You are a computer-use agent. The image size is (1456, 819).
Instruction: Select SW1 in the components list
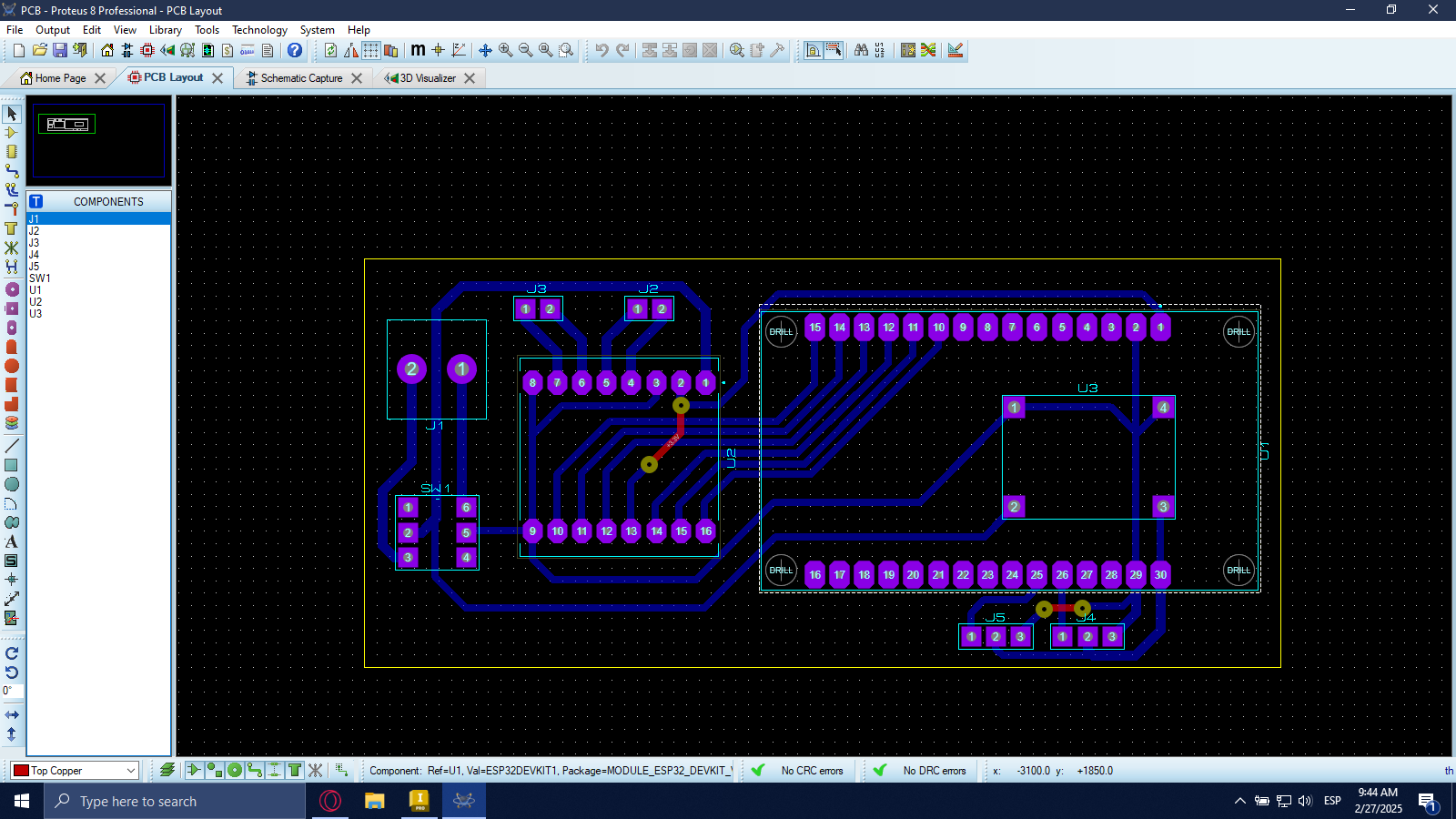click(40, 278)
